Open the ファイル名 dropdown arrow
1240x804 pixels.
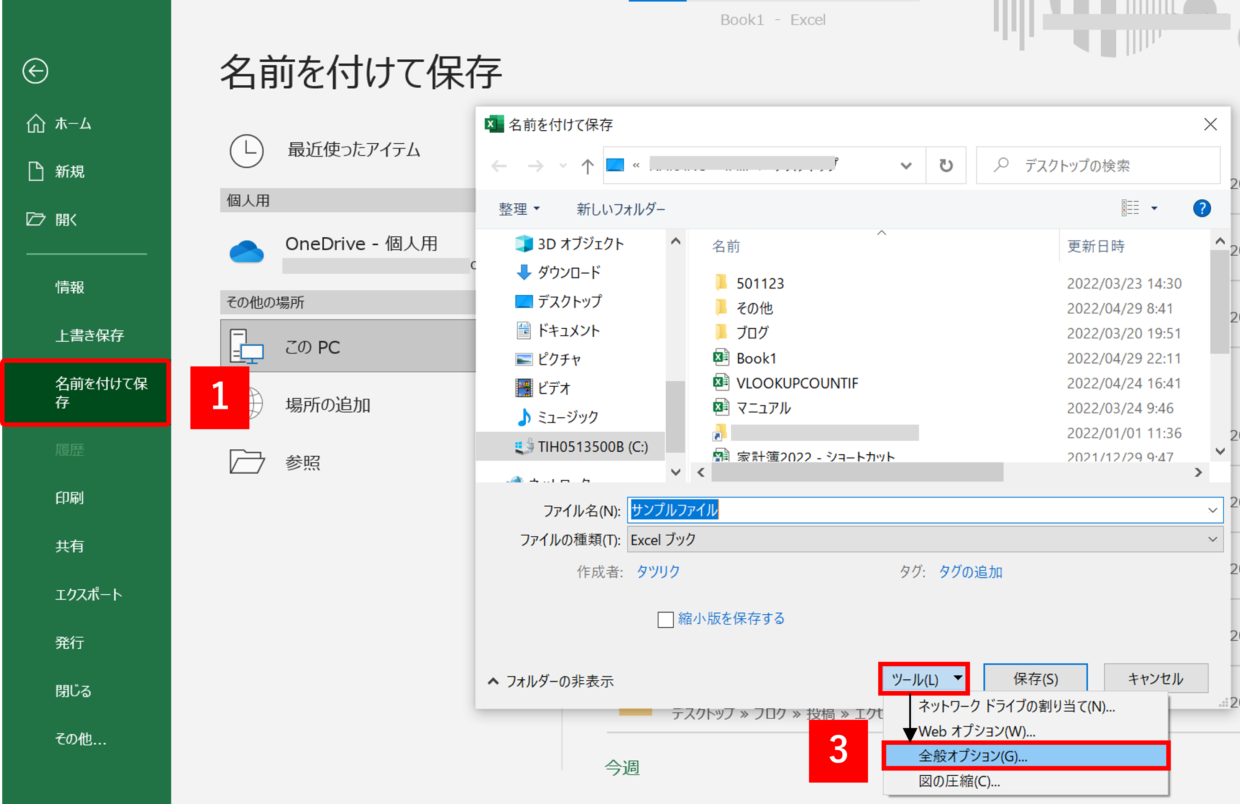pos(1213,510)
